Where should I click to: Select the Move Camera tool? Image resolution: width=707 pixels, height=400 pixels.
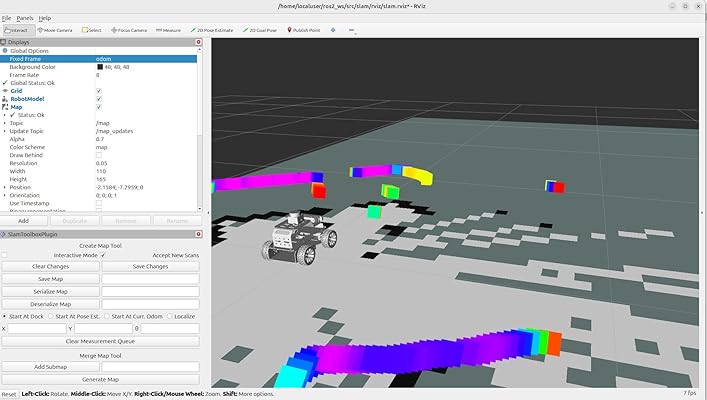coord(54,30)
